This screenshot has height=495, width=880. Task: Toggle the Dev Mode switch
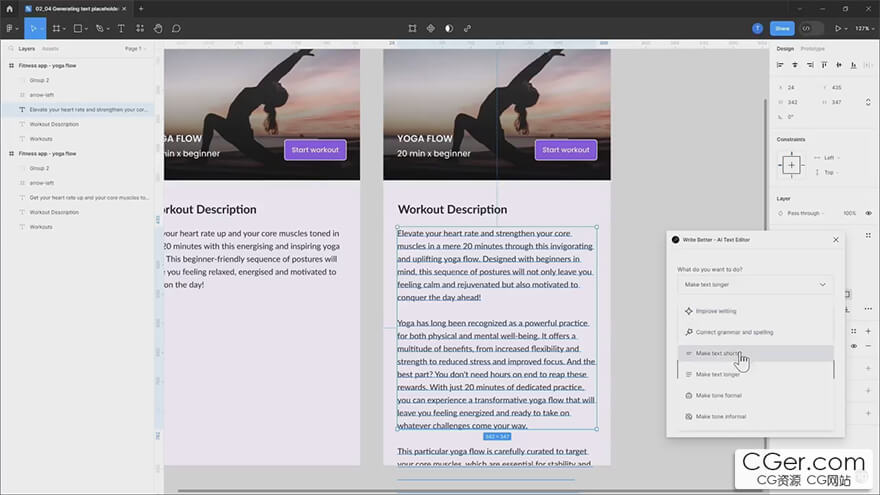coord(812,28)
